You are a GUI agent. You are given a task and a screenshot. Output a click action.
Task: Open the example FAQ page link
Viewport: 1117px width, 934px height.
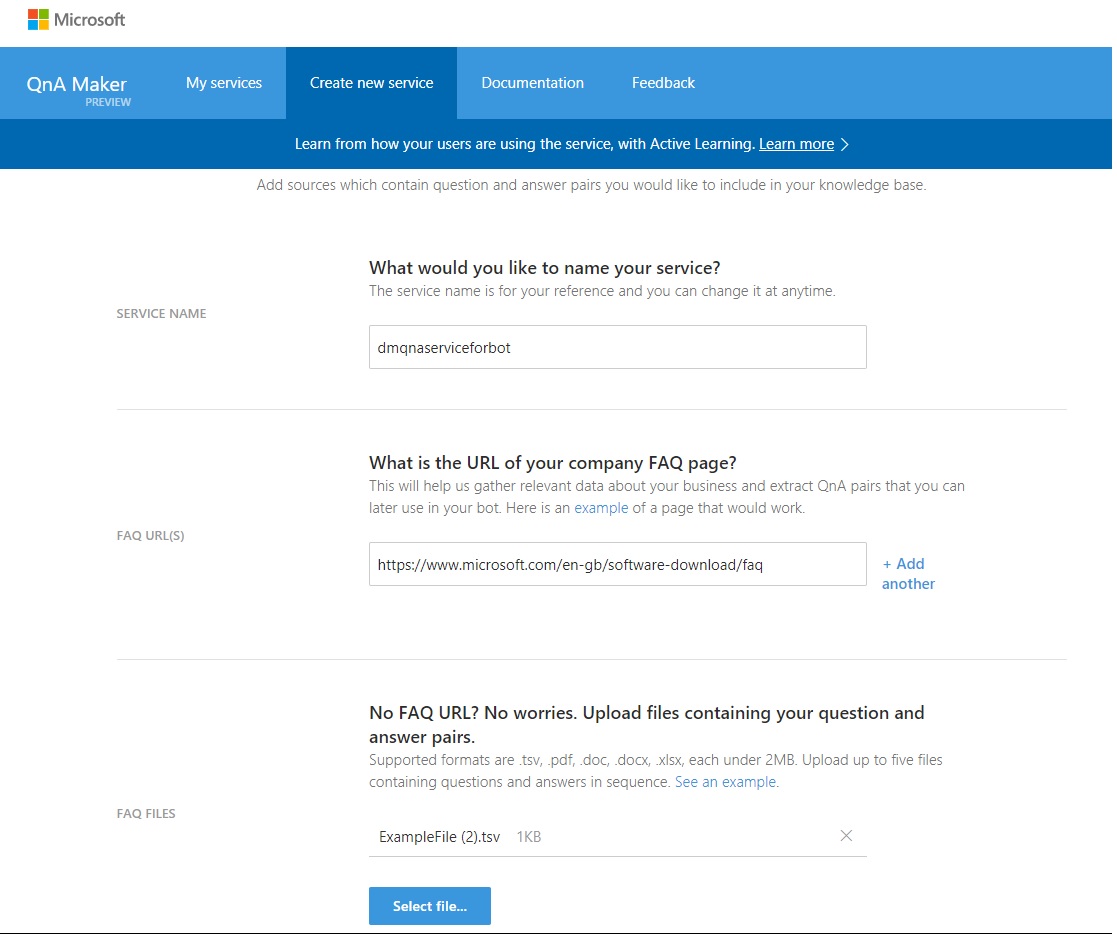coord(601,508)
